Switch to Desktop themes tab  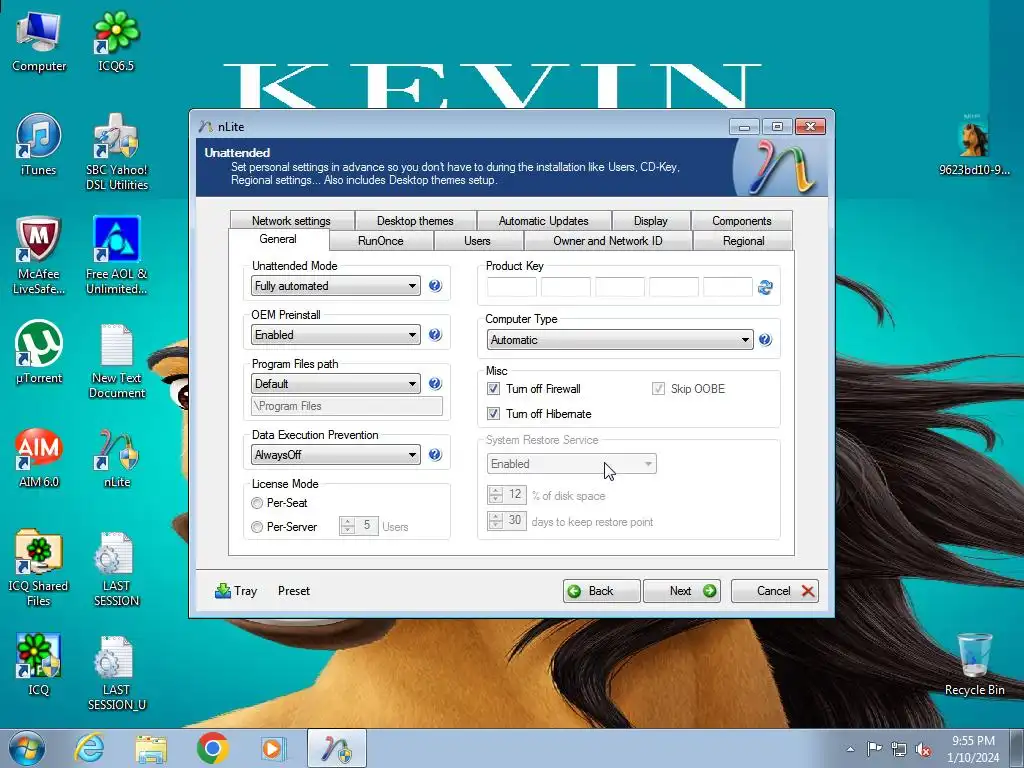(x=415, y=221)
